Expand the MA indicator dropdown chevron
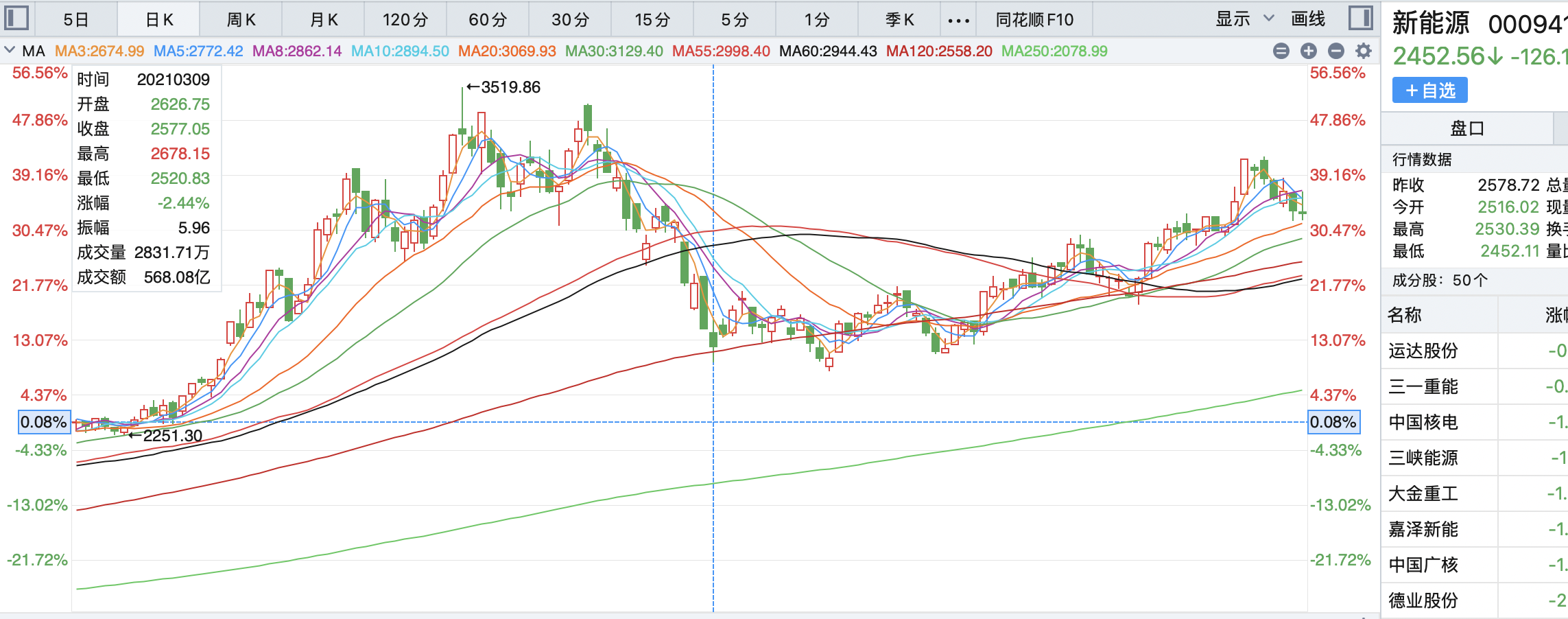The height and width of the screenshot is (619, 1568). pos(10,50)
